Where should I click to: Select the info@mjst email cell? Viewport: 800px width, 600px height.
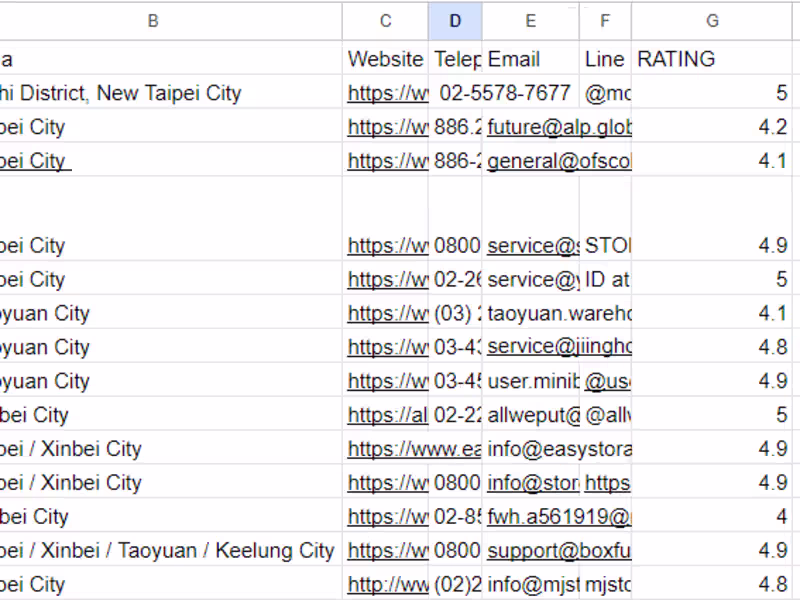click(x=531, y=584)
